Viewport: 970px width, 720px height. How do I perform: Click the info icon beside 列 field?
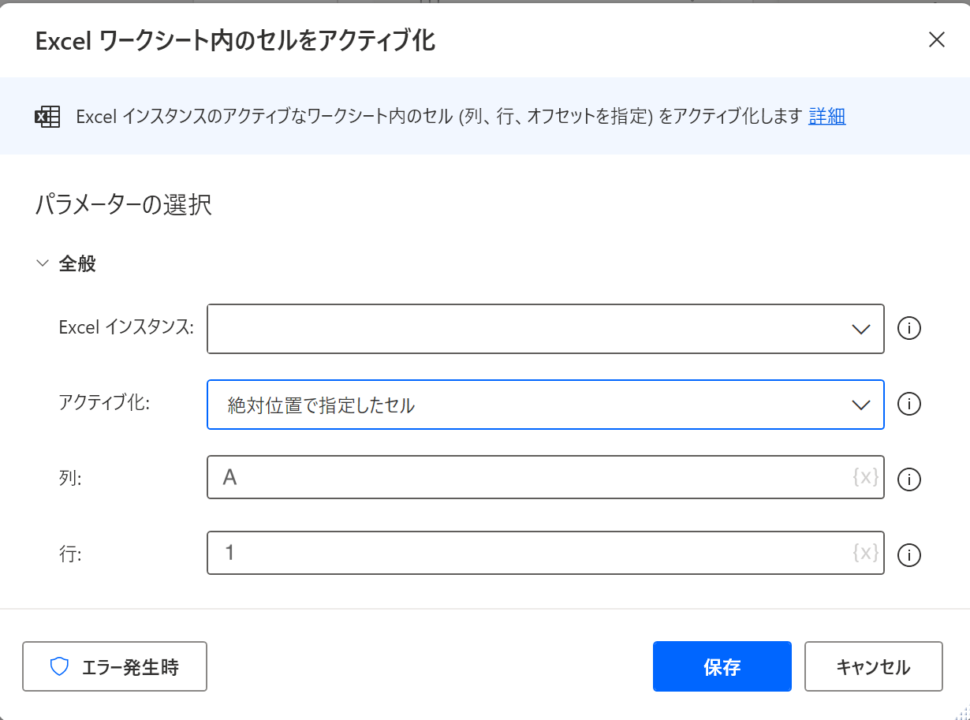[909, 479]
